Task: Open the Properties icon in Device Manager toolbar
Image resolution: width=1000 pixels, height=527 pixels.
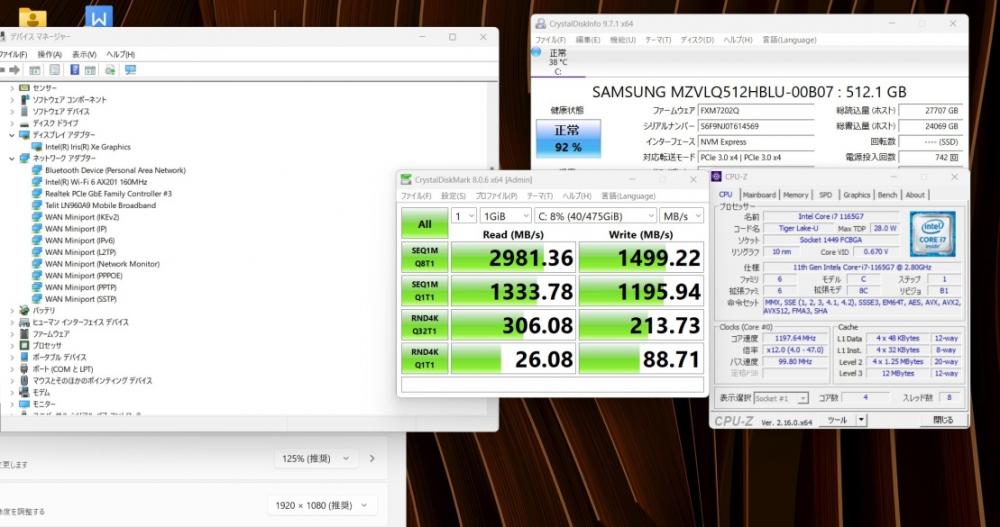Action: [55, 70]
